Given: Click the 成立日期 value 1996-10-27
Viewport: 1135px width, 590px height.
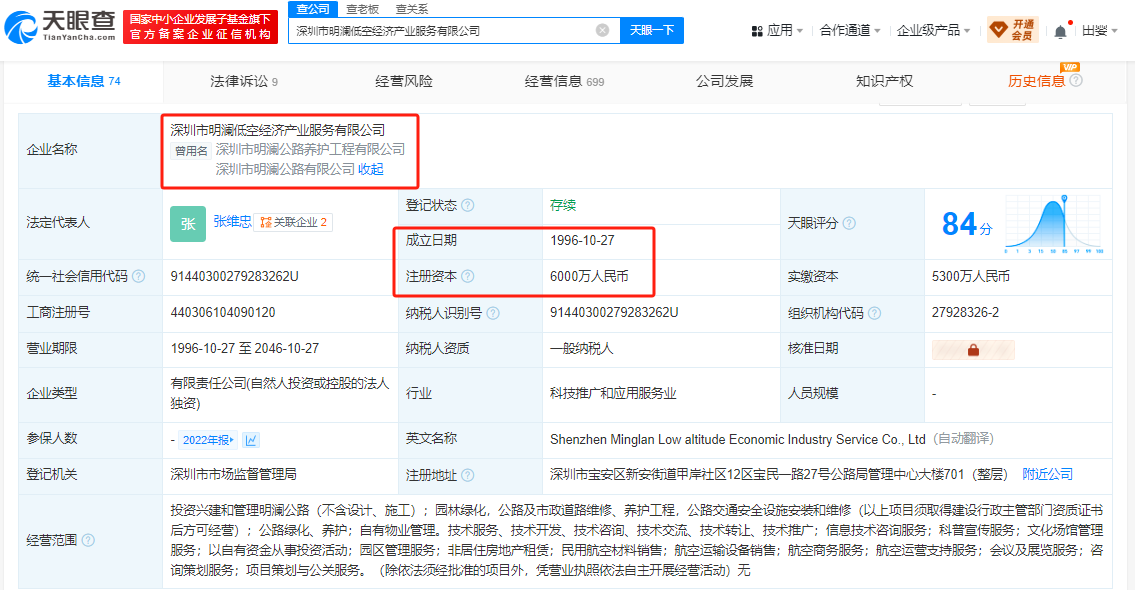Looking at the screenshot, I should point(582,240).
